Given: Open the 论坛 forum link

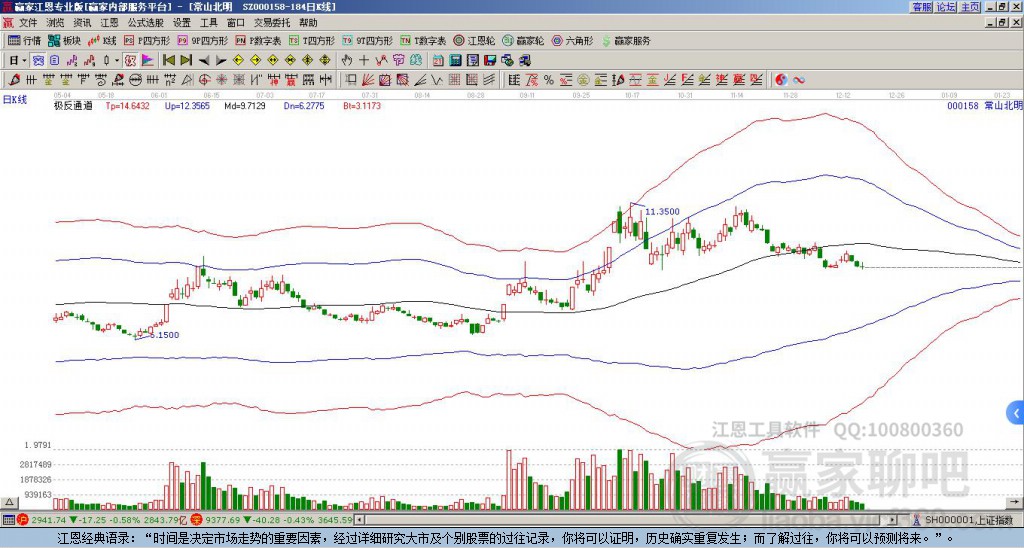Looking at the screenshot, I should [x=946, y=7].
